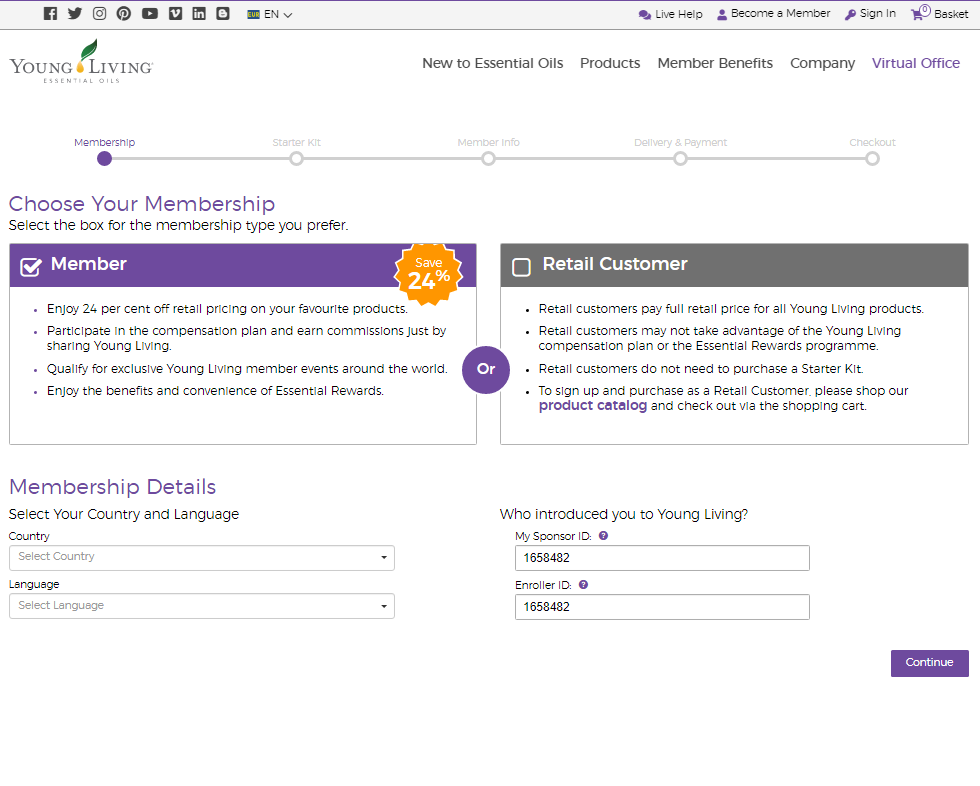Click the My Sponsor ID help icon

(x=603, y=535)
